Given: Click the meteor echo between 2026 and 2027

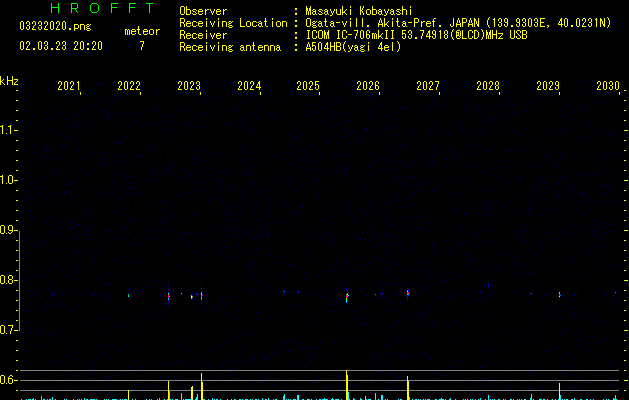Looking at the screenshot, I should [x=408, y=294].
